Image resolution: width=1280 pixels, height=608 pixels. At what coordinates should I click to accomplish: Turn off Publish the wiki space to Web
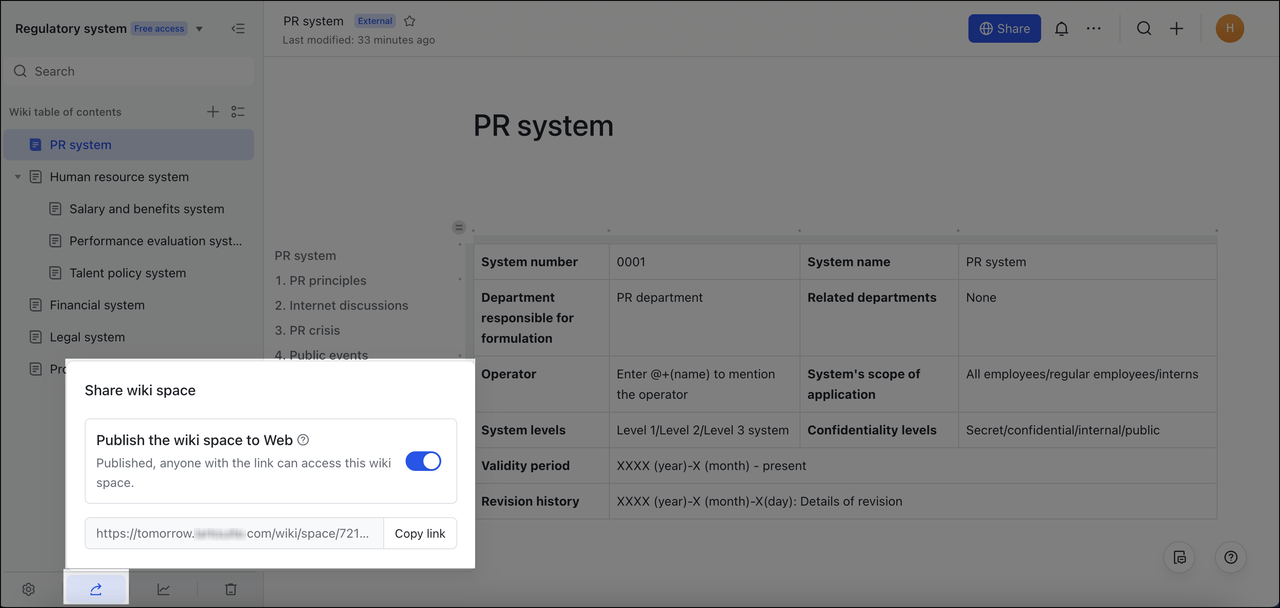[423, 461]
